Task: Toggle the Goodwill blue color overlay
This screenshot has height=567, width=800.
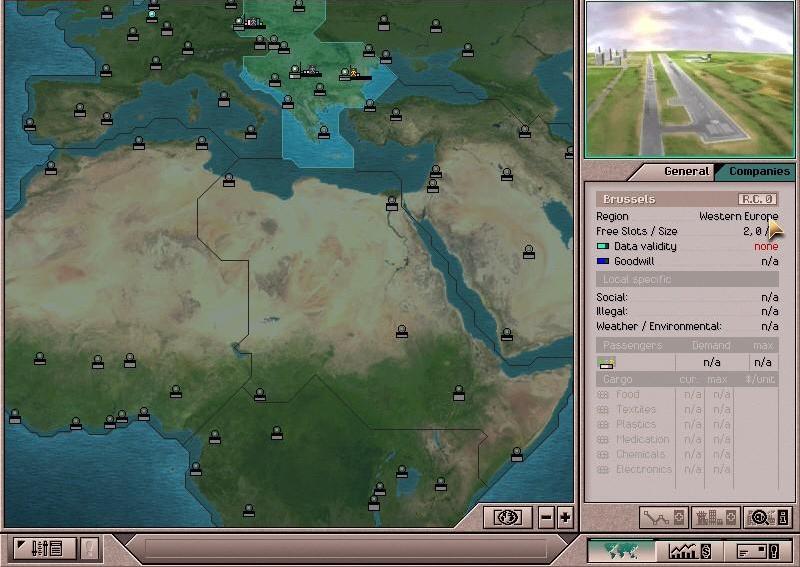Action: [x=602, y=261]
